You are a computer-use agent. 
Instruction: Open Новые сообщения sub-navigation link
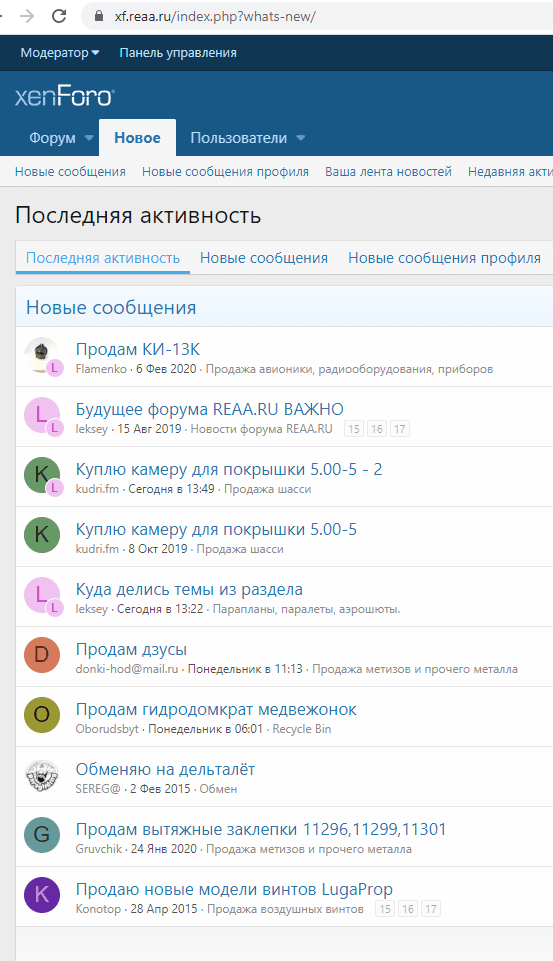(x=70, y=172)
